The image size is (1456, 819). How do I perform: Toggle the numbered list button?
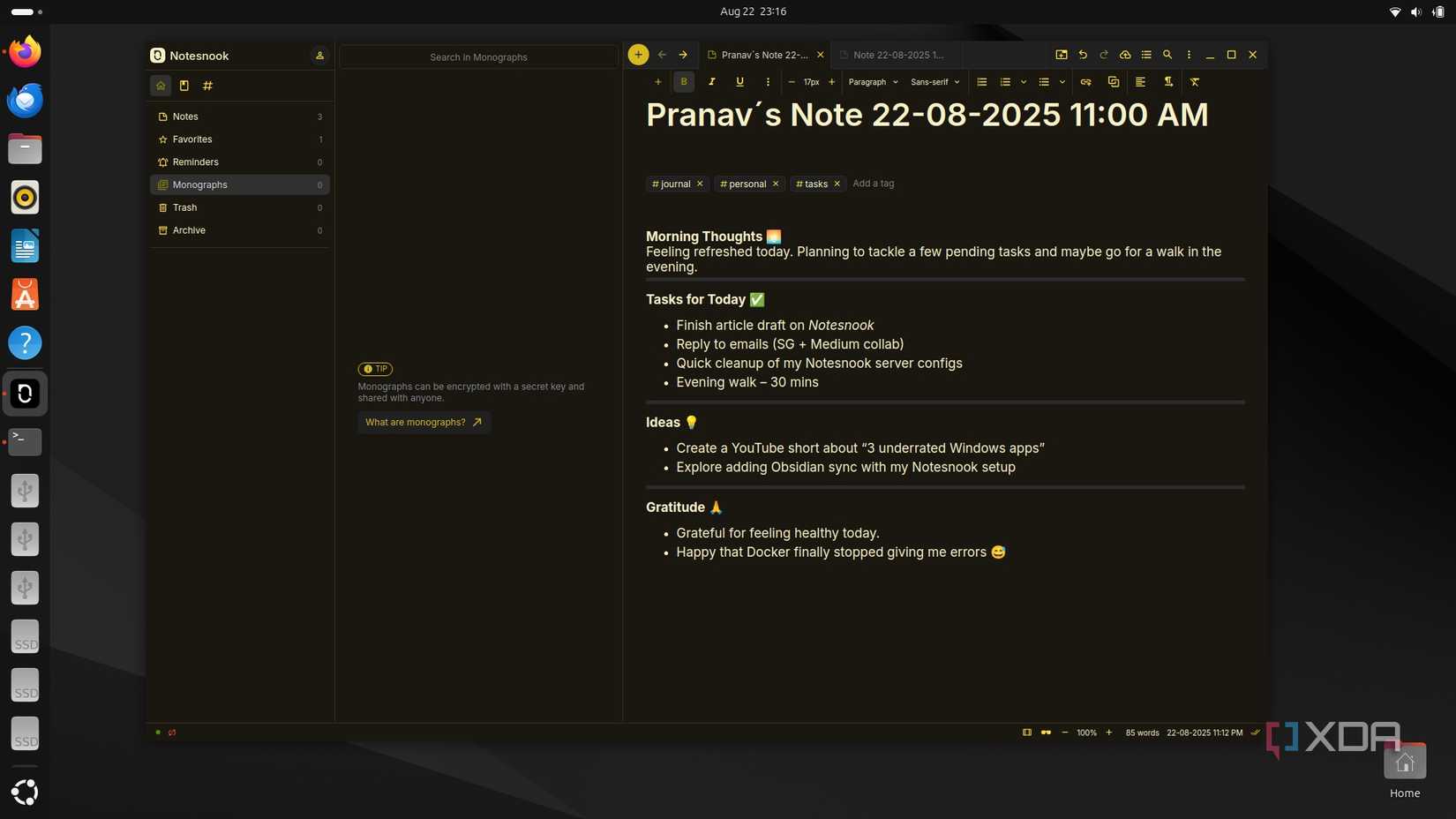tap(1005, 82)
